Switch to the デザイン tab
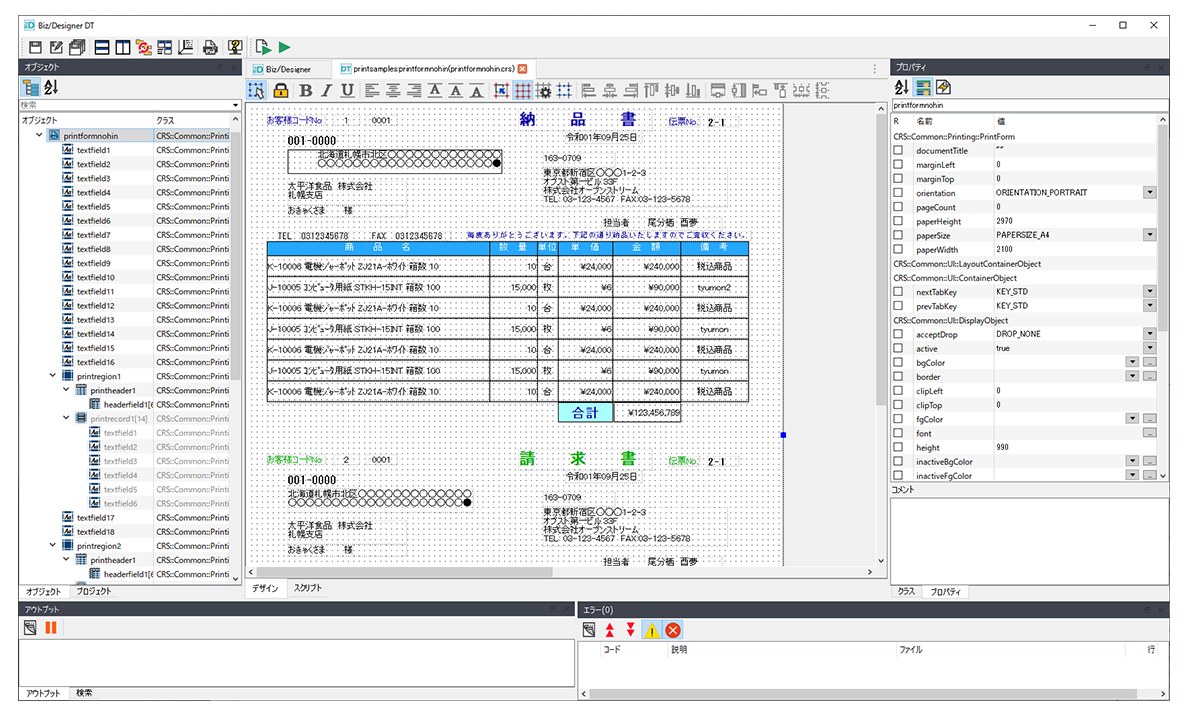 pos(266,588)
